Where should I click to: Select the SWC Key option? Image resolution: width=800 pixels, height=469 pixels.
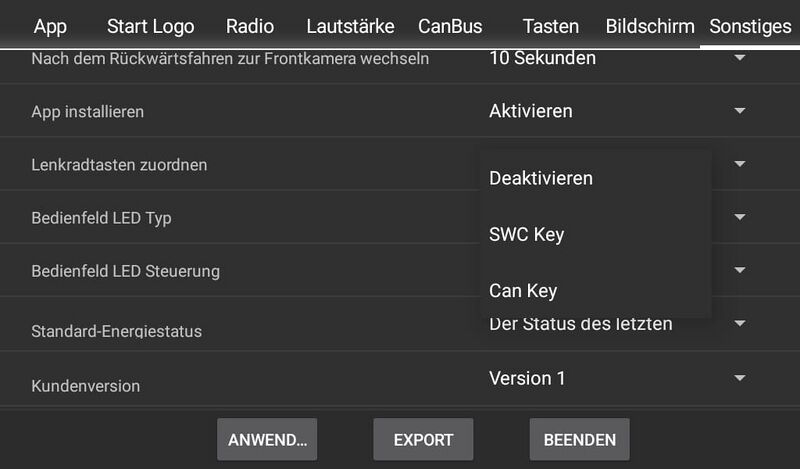(527, 235)
